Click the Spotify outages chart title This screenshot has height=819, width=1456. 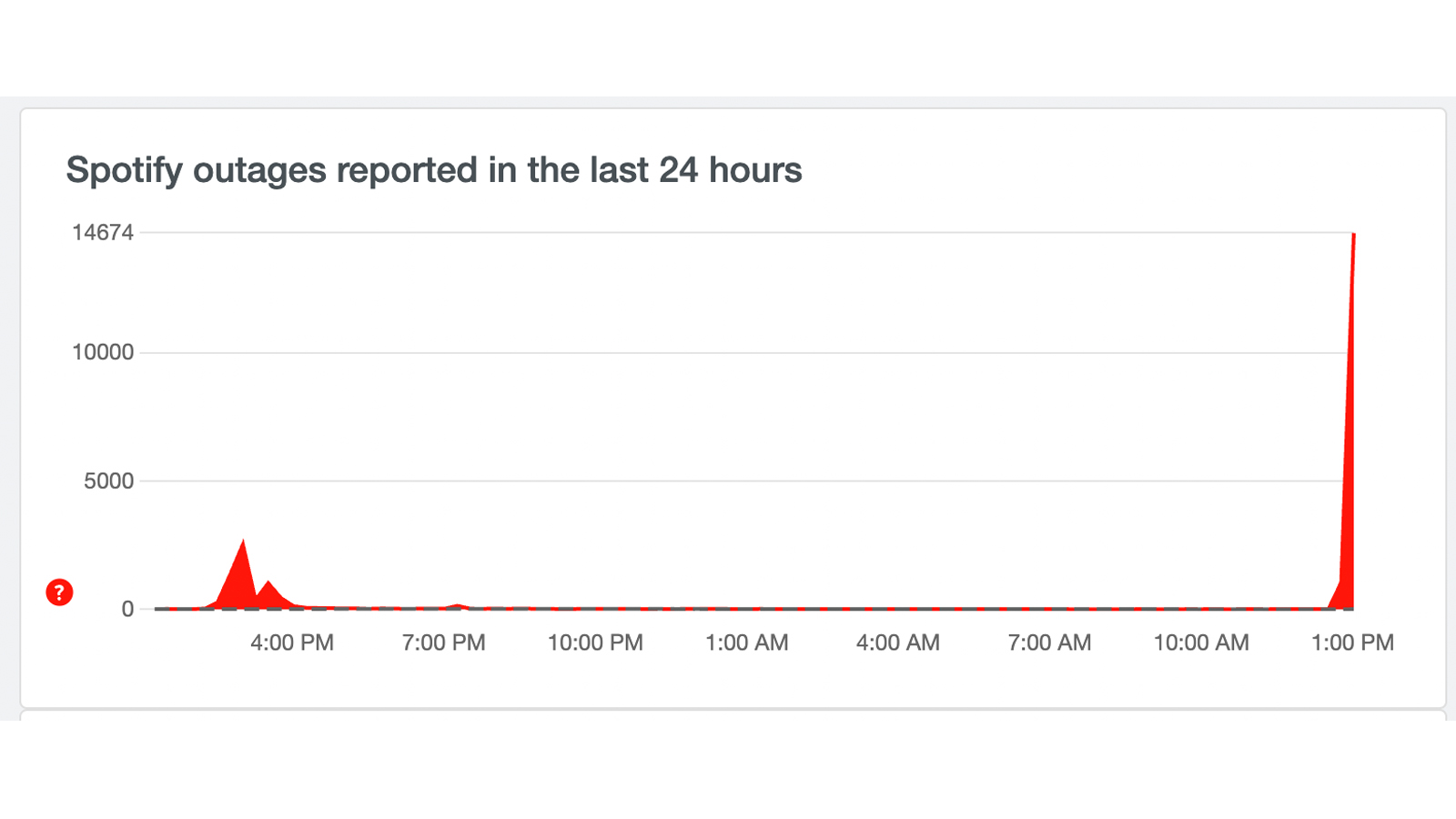[434, 170]
